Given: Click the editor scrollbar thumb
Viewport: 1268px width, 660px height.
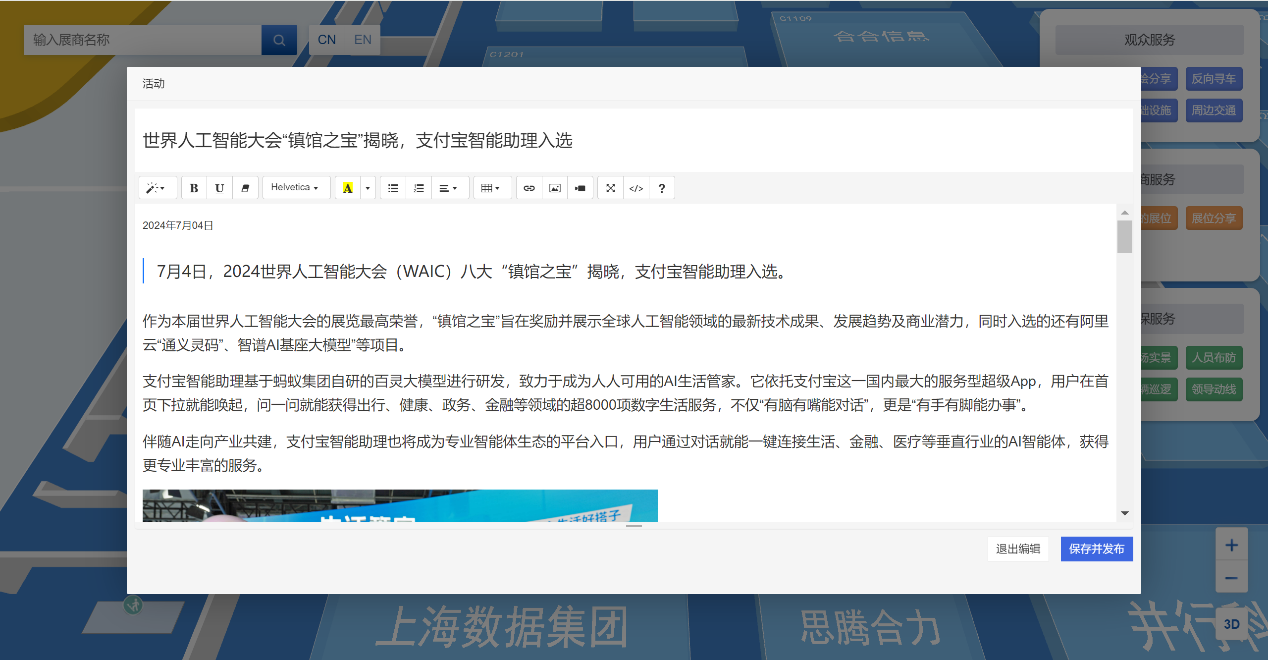Looking at the screenshot, I should [1124, 237].
